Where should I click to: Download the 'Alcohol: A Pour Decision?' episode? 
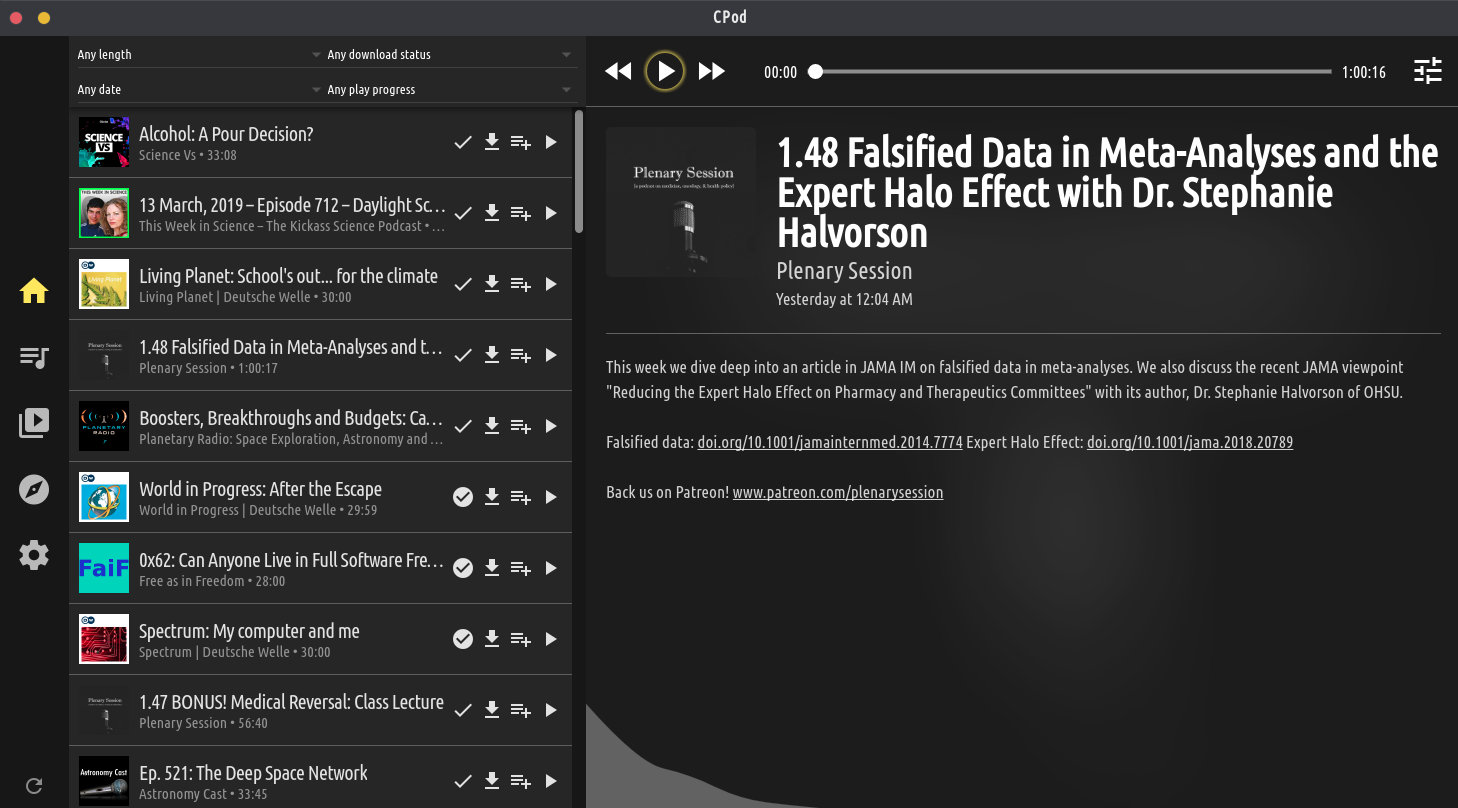(491, 142)
